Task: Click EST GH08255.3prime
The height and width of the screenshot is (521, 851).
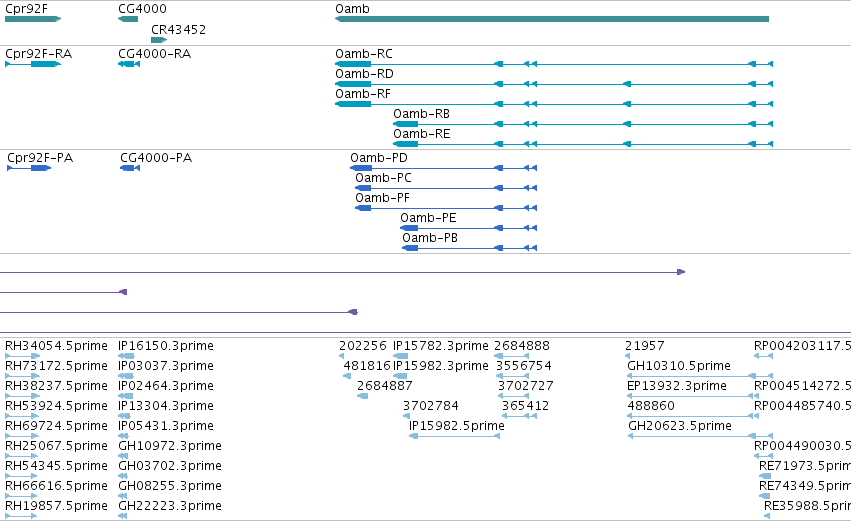Action: coord(170,486)
